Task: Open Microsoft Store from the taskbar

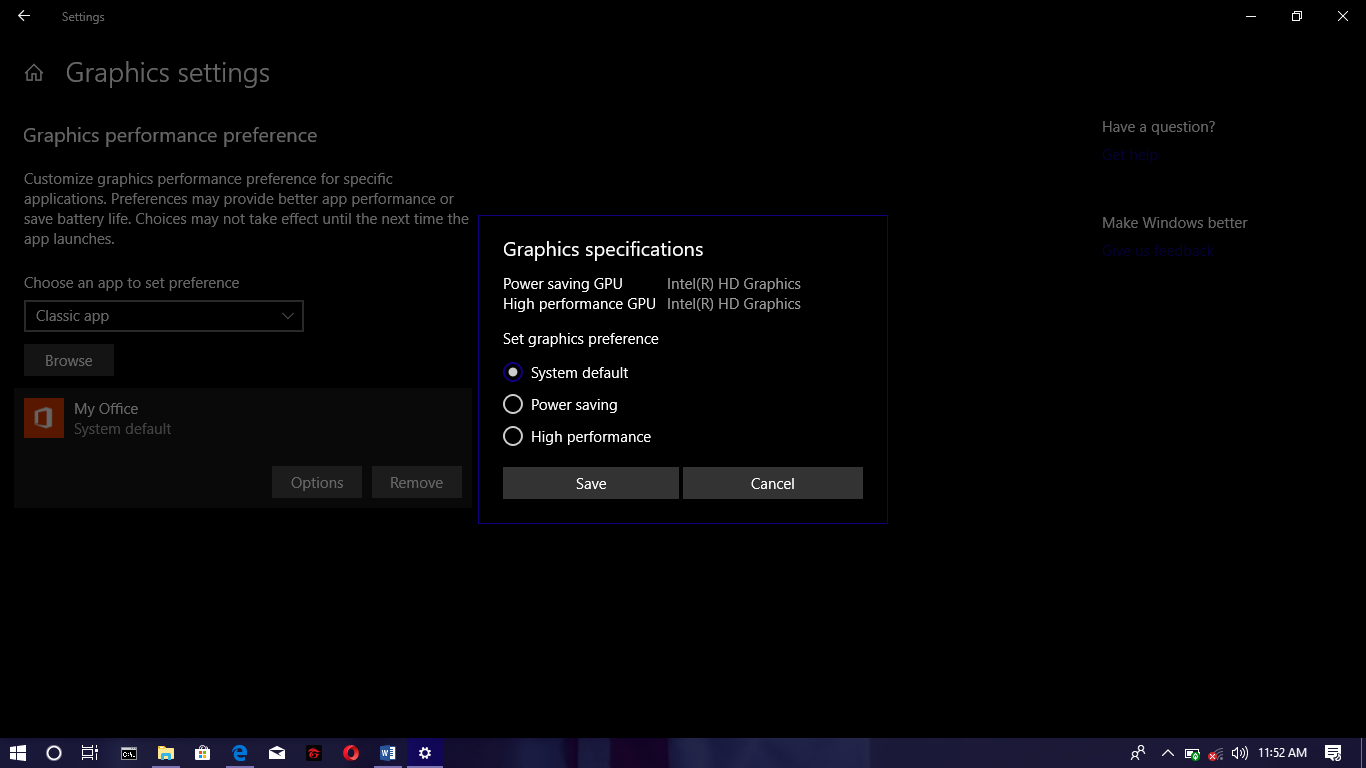Action: [202, 753]
